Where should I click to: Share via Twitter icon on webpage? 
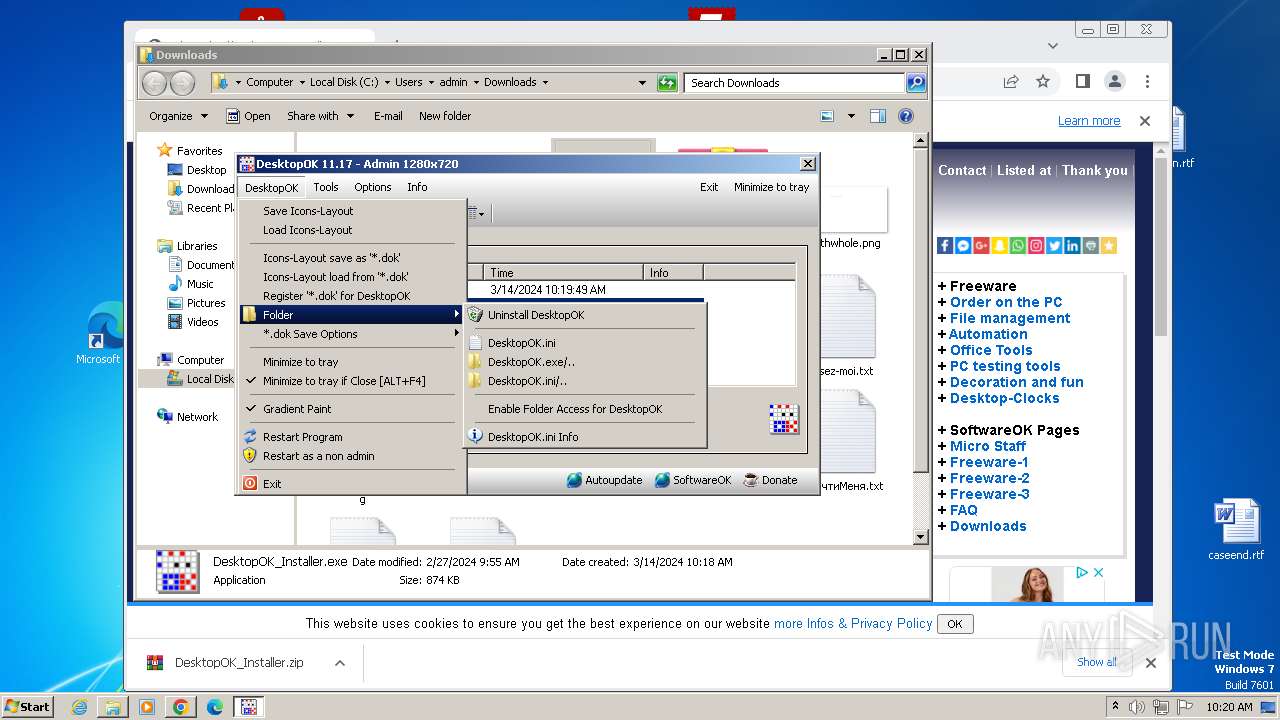tap(1054, 245)
